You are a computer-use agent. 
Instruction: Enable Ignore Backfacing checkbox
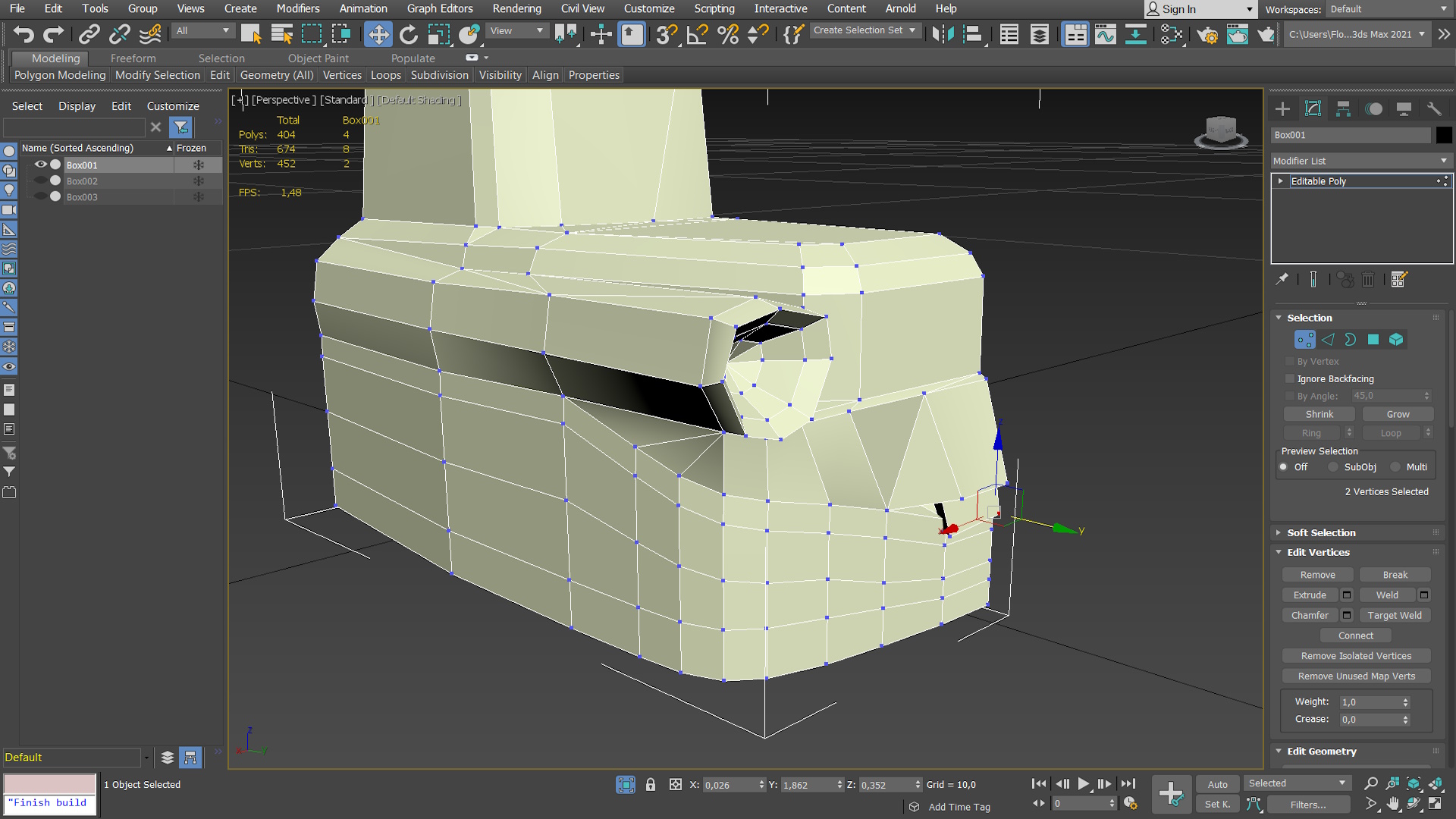pos(1290,378)
